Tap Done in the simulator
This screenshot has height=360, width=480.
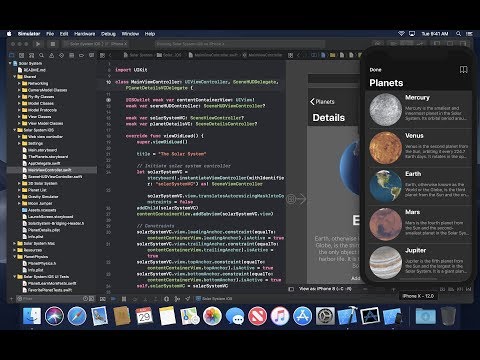(x=375, y=70)
